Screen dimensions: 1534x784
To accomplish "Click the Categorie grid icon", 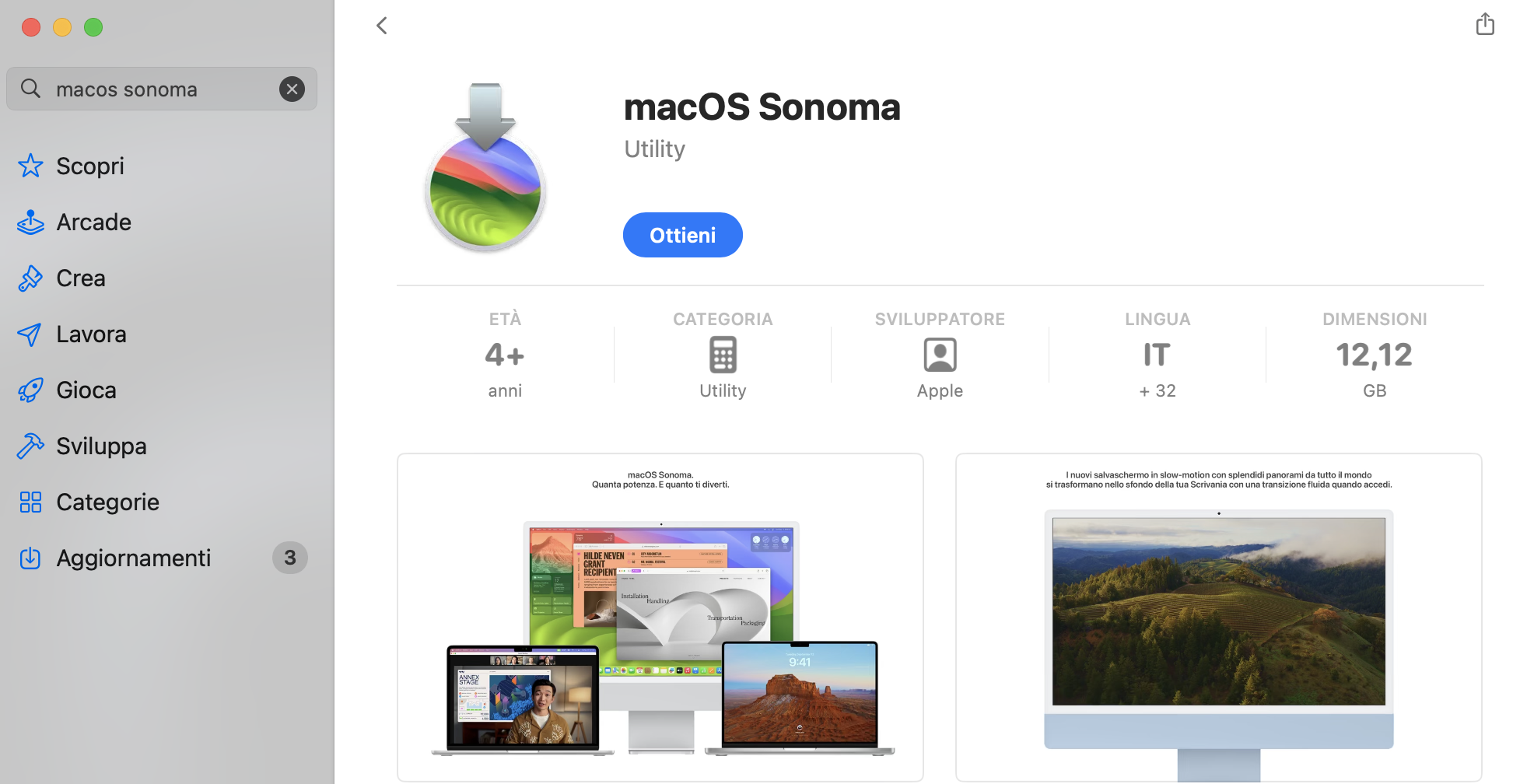I will (30, 502).
